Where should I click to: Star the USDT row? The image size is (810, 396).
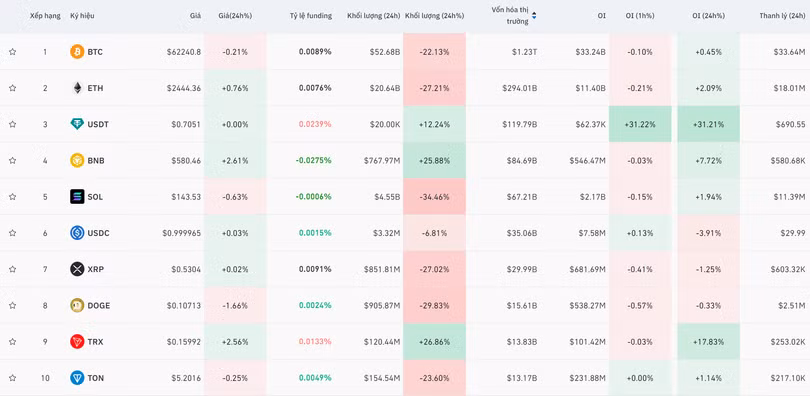tap(12, 124)
